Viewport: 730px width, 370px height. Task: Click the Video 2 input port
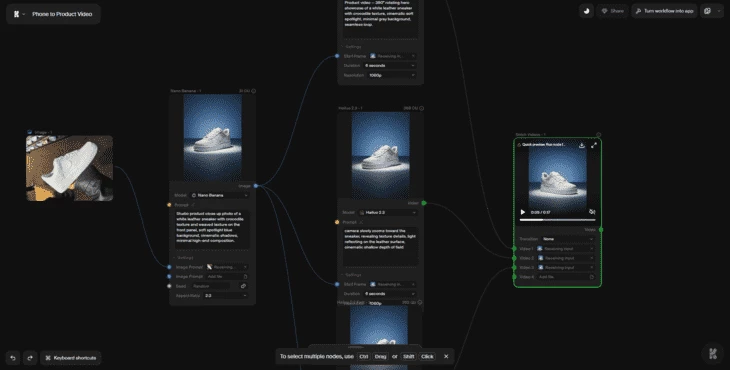pyautogui.click(x=514, y=258)
